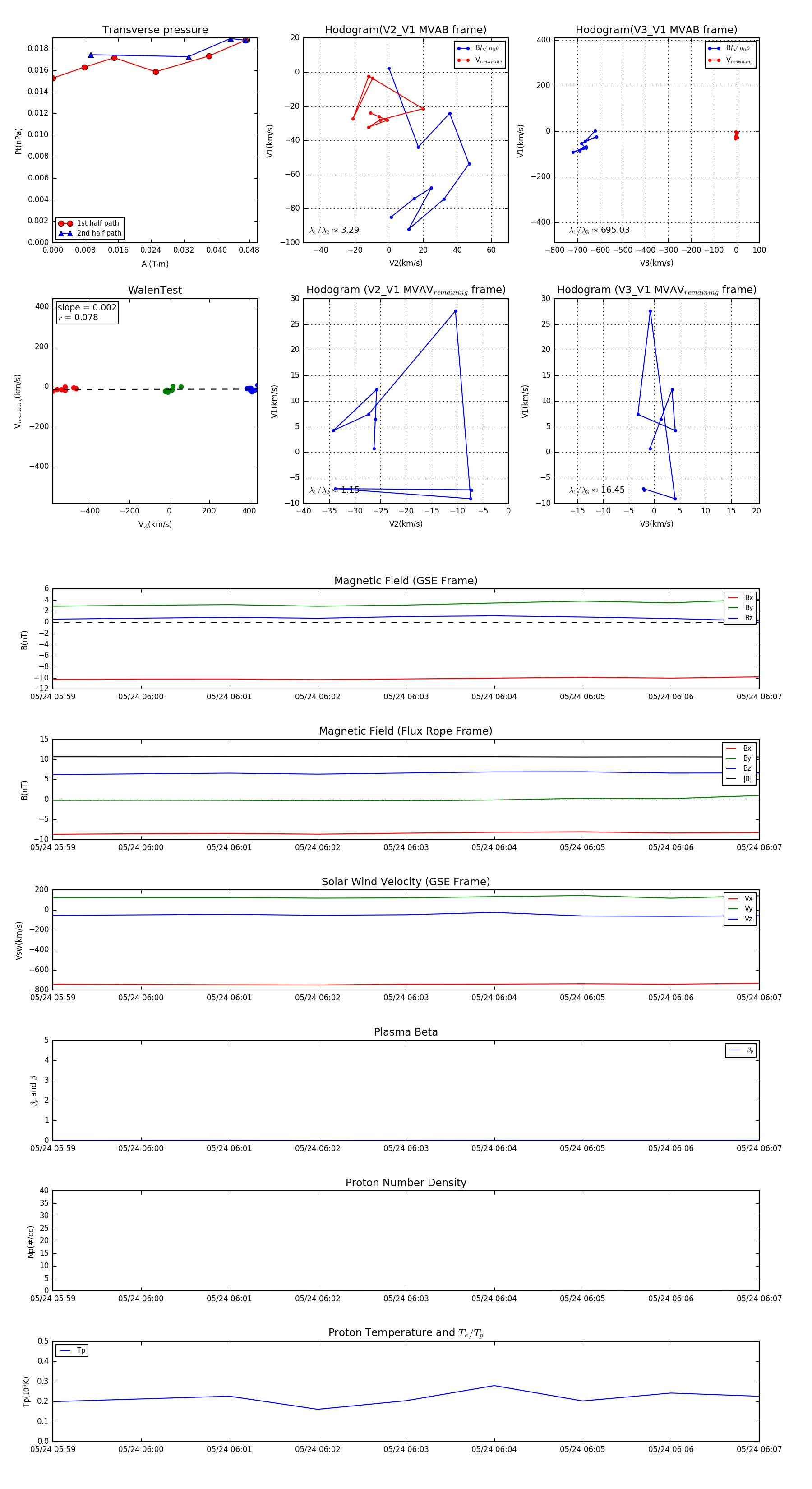Click the 'Transverse pressure' plot title
This screenshot has width=812, height=1489.
(155, 30)
